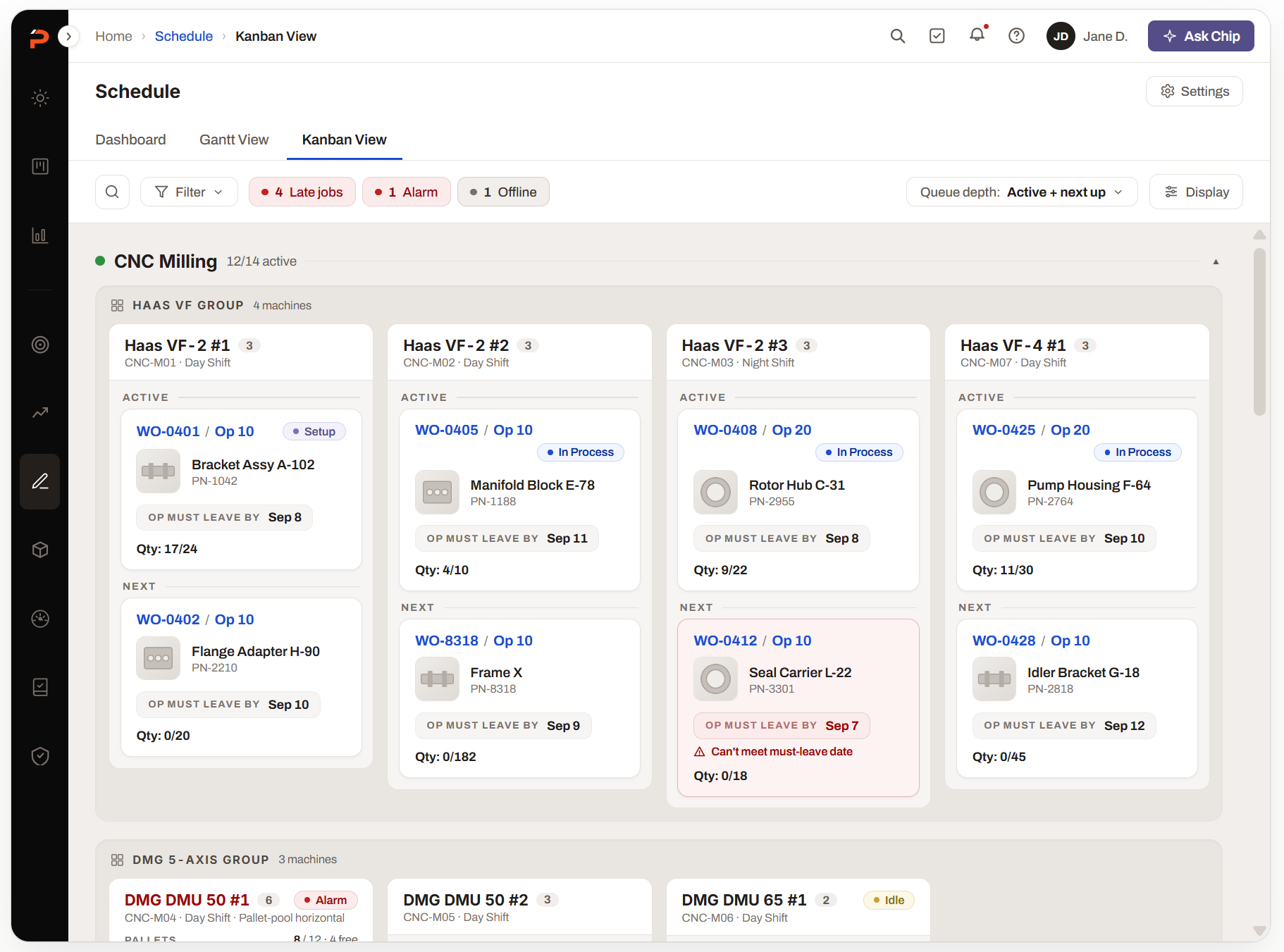Open the shield checkmark sidebar icon
The image size is (1284, 952).
coord(40,756)
